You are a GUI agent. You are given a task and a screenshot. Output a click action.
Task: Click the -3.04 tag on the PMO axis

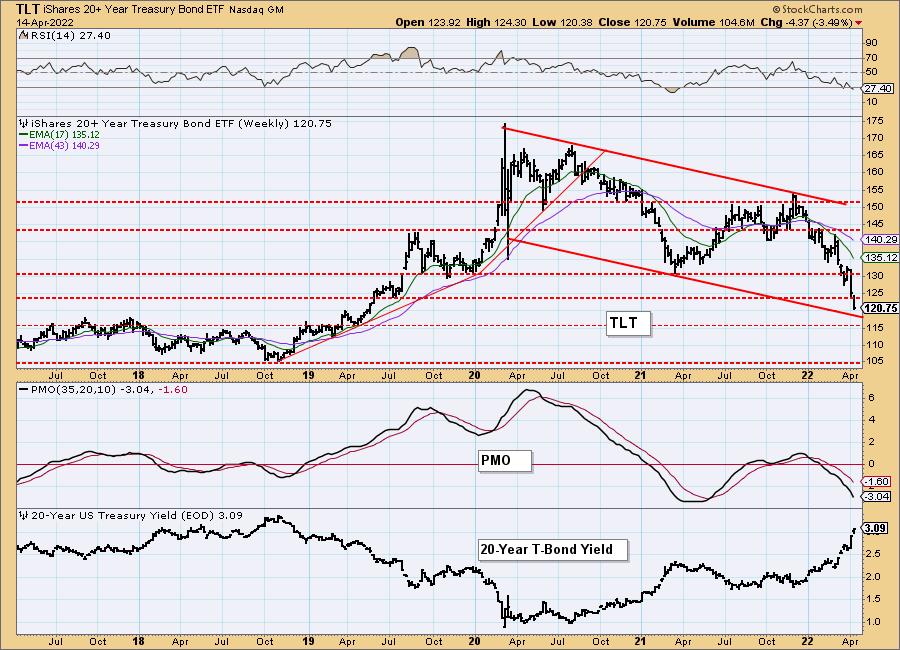click(x=878, y=496)
